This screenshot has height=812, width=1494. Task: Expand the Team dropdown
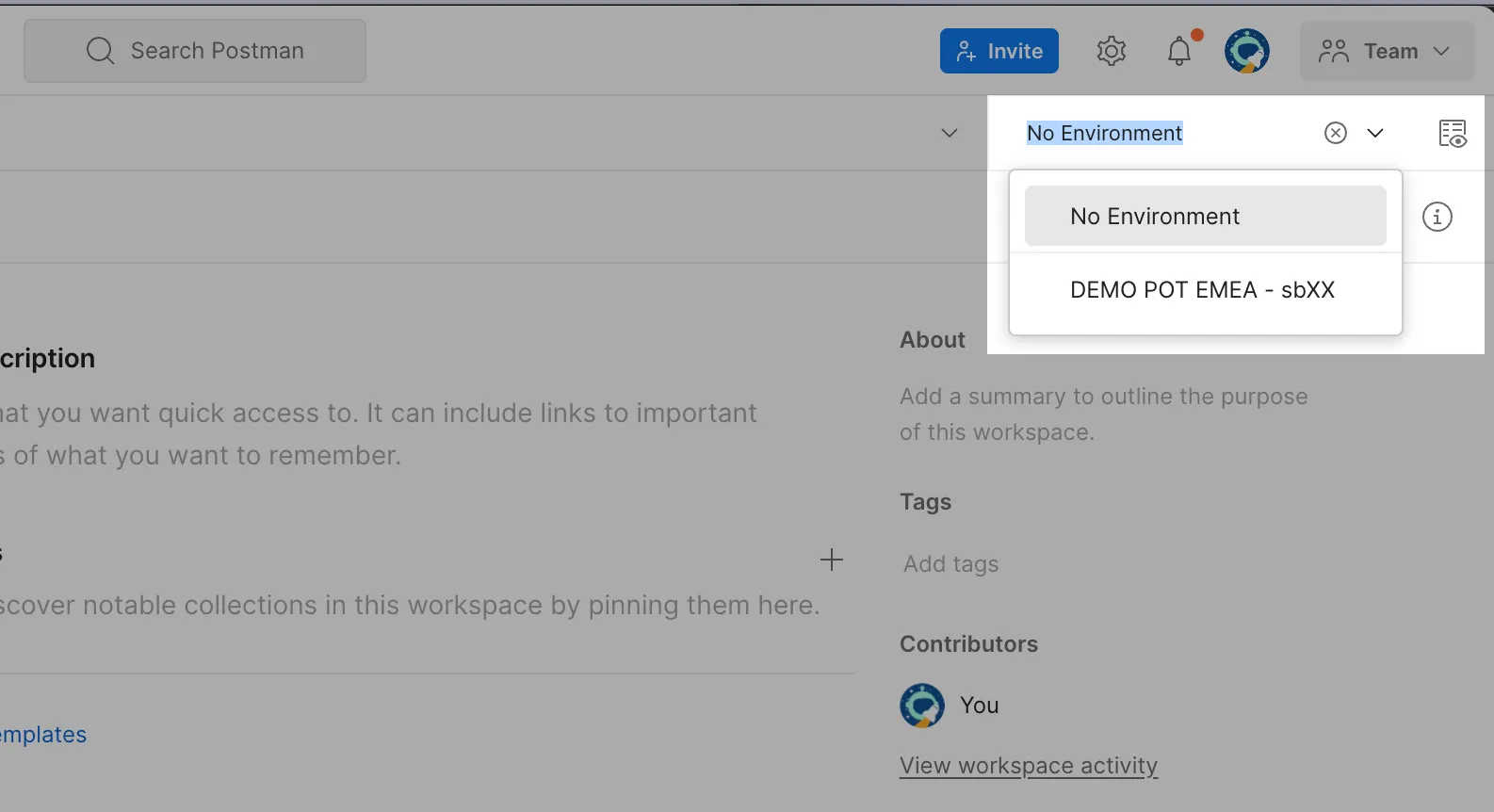[x=1388, y=51]
